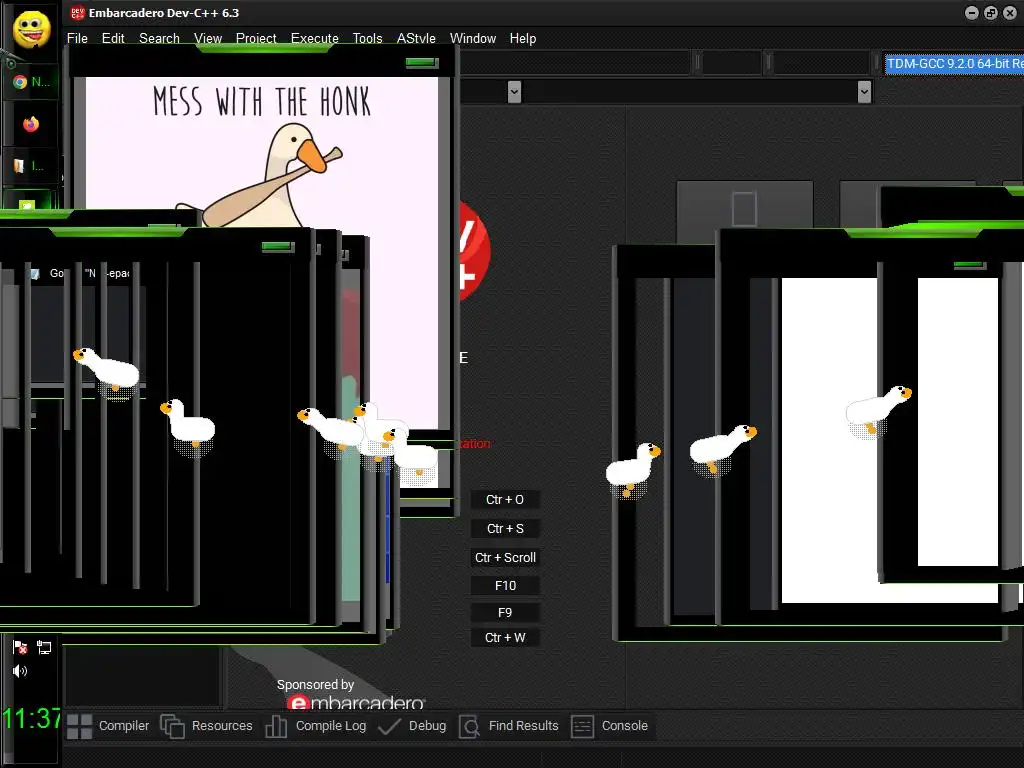
Task: Switch to the Console bottom tab
Action: 610,726
